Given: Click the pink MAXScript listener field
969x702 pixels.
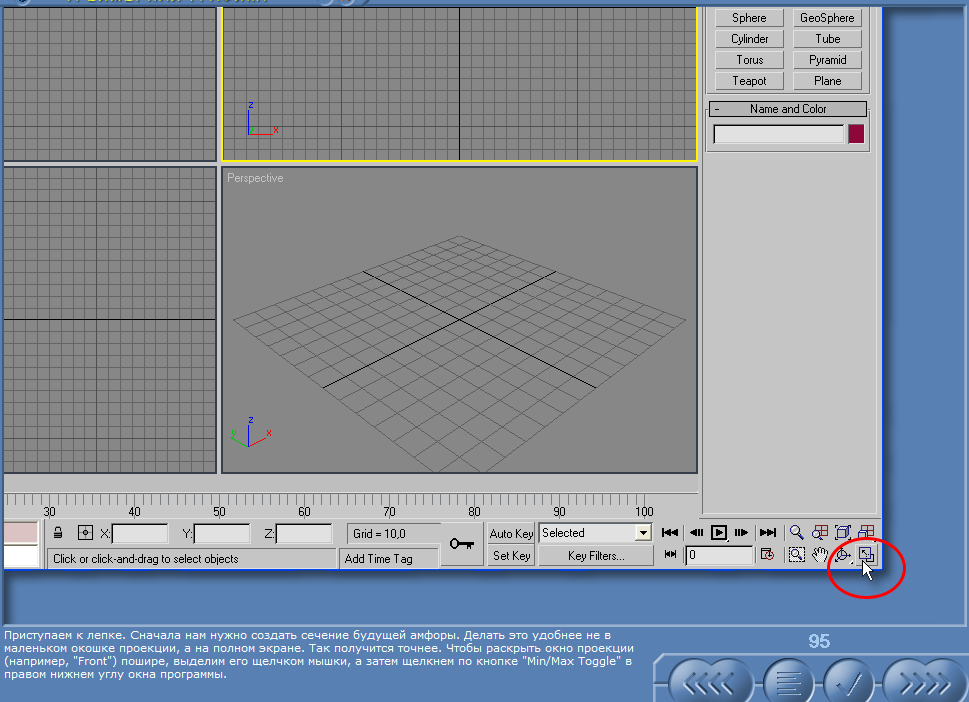Looking at the screenshot, I should click(20, 533).
